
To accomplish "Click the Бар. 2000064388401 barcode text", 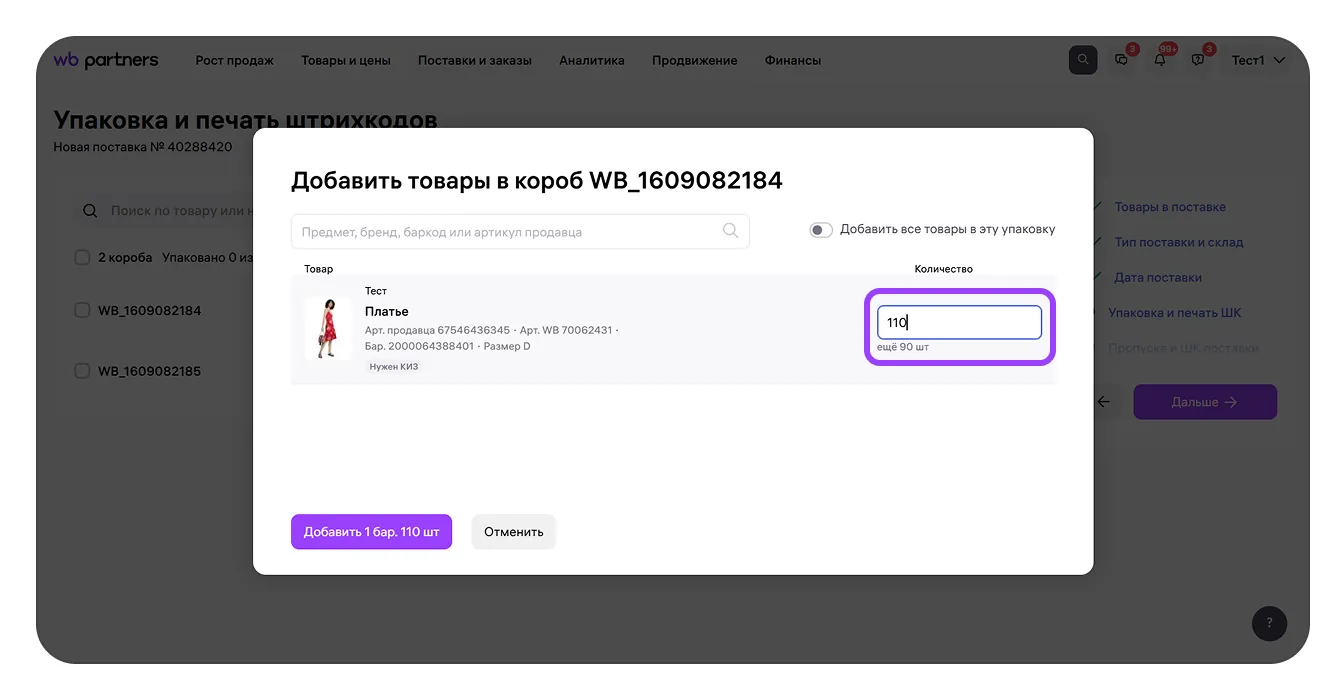I will click(419, 346).
